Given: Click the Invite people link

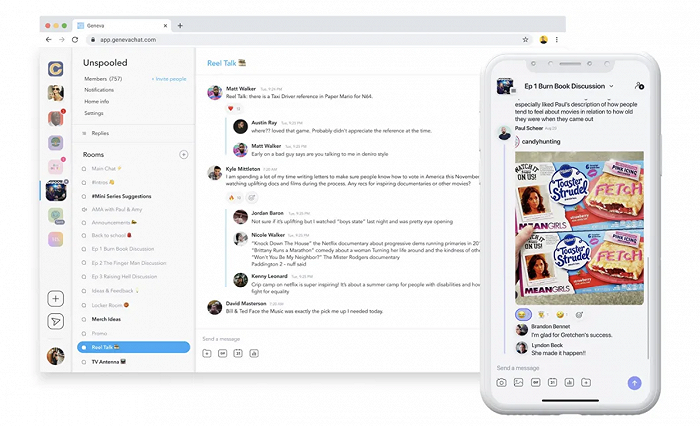Looking at the screenshot, I should coord(169,79).
